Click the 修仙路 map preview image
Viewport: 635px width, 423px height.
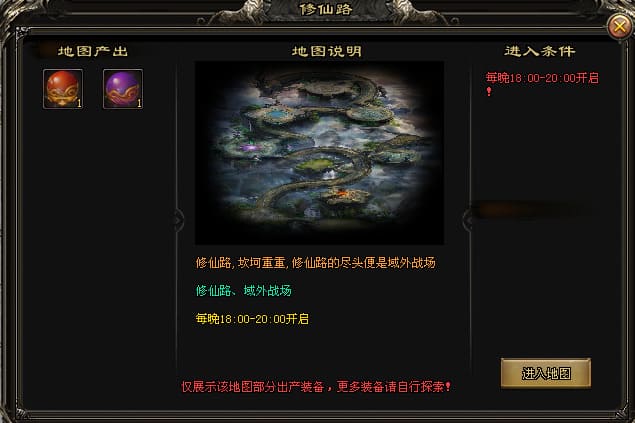319,153
